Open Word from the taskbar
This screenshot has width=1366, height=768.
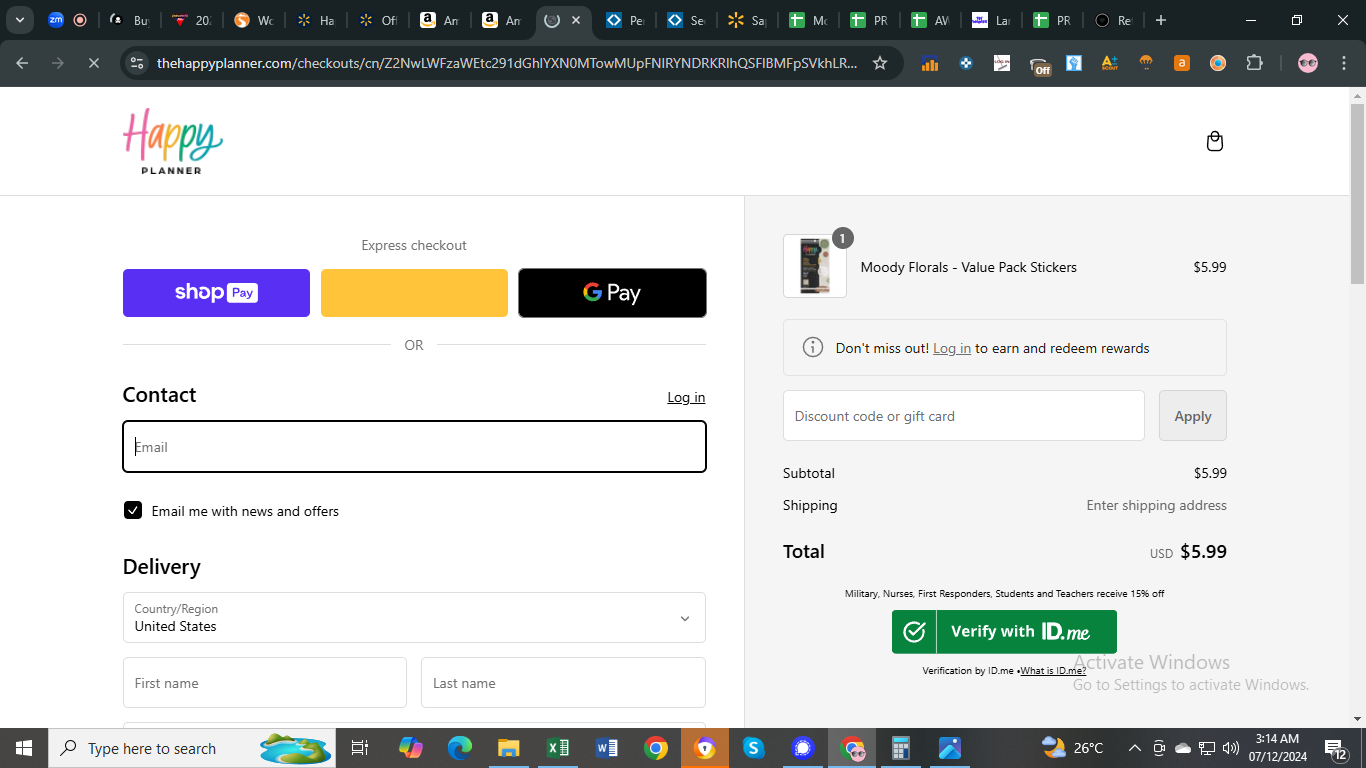tap(607, 748)
